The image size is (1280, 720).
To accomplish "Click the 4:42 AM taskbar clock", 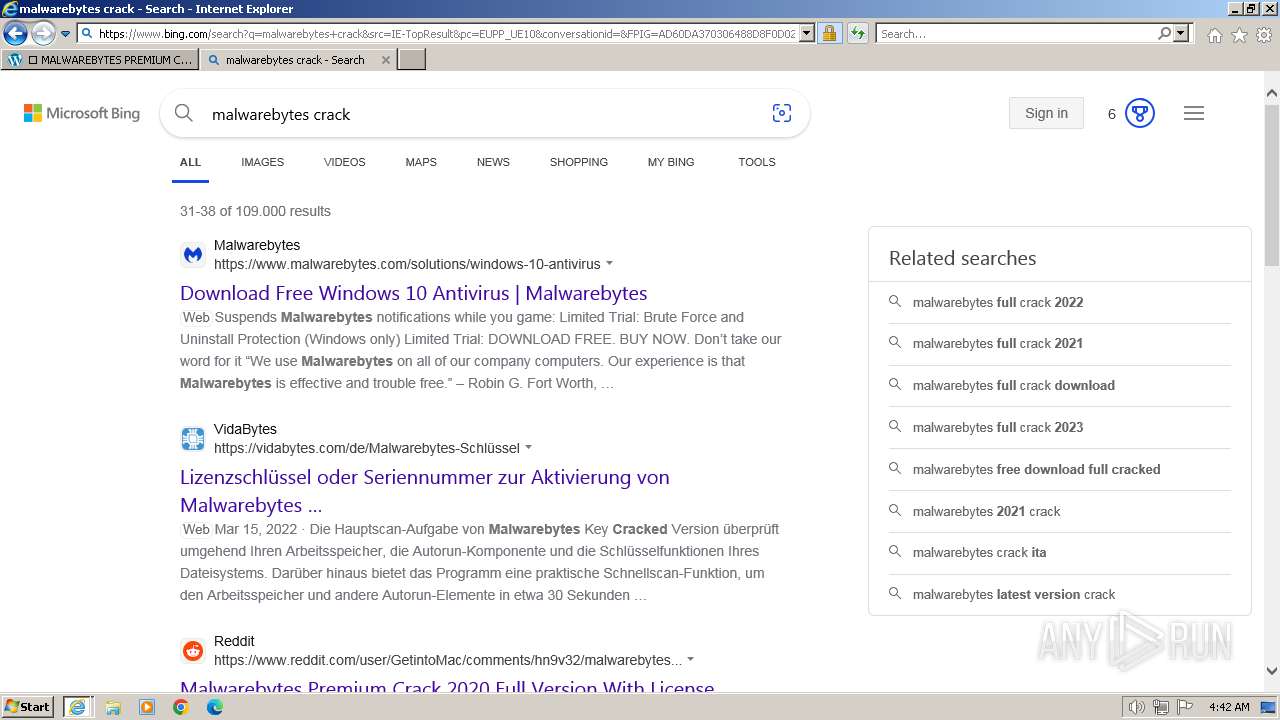I will click(1229, 707).
